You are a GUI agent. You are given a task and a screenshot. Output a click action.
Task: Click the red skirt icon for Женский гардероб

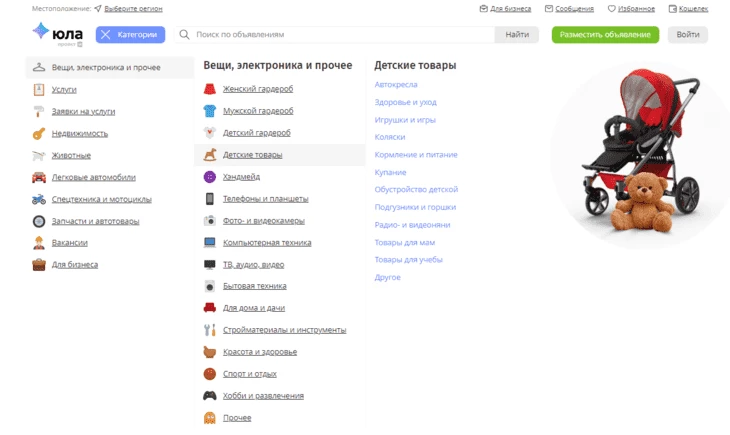(x=210, y=88)
